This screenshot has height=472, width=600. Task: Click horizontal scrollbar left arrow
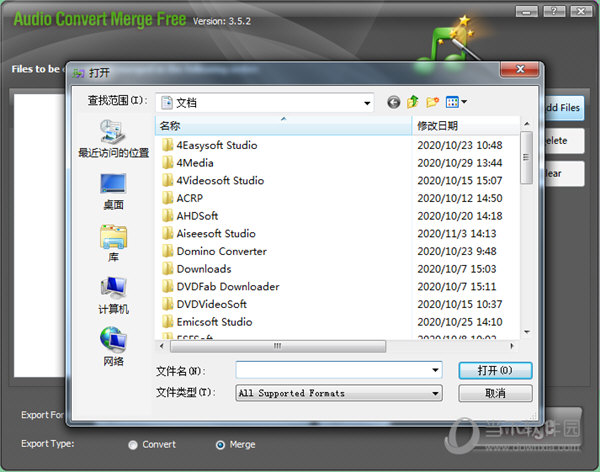click(161, 346)
